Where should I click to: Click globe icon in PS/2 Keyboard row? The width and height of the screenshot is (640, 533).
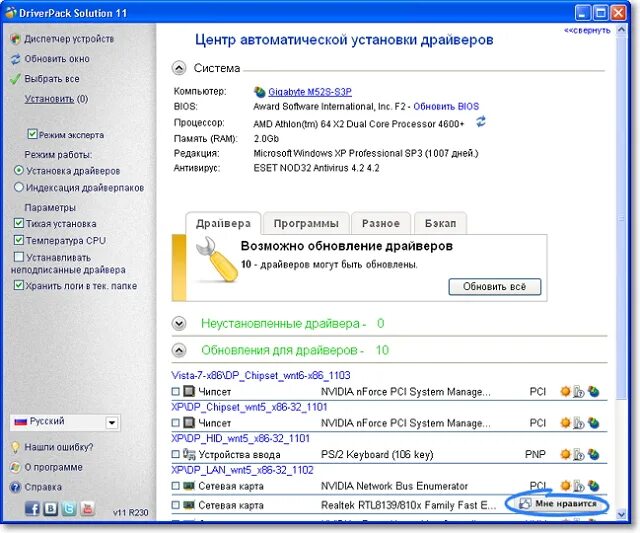coord(593,454)
